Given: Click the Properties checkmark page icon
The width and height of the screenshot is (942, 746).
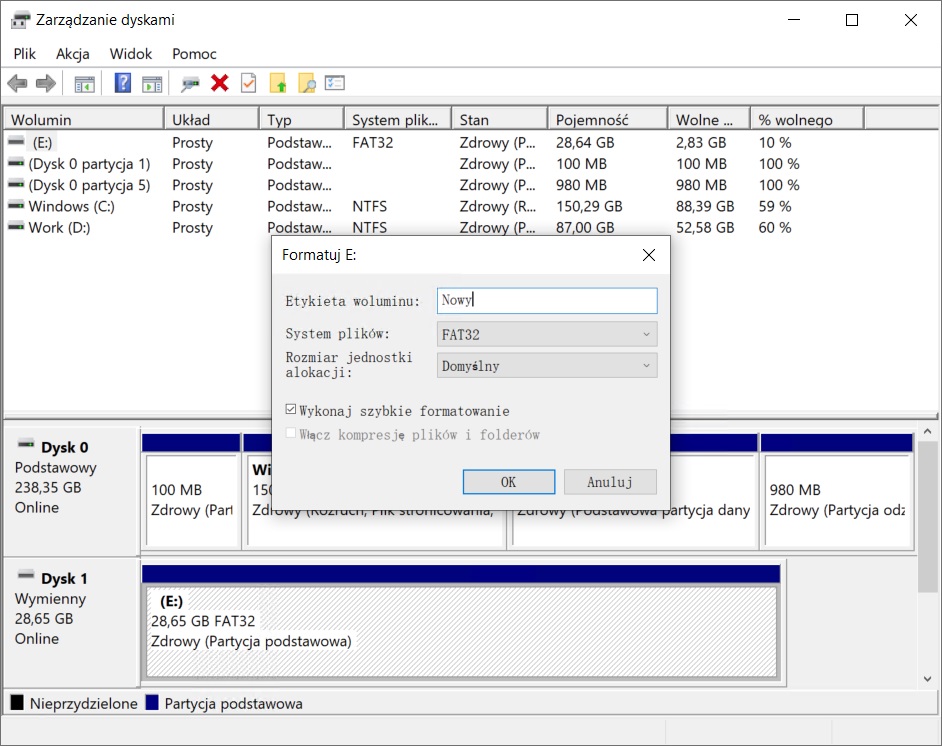Looking at the screenshot, I should pyautogui.click(x=248, y=84).
